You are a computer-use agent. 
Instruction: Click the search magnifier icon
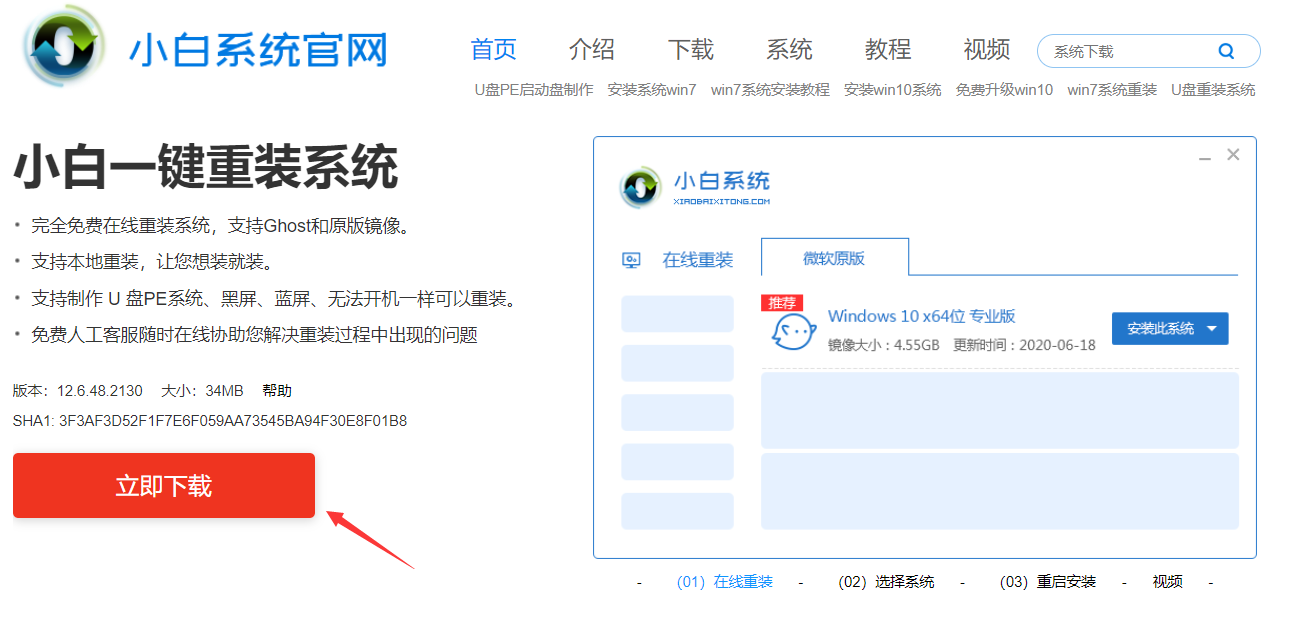click(1226, 50)
